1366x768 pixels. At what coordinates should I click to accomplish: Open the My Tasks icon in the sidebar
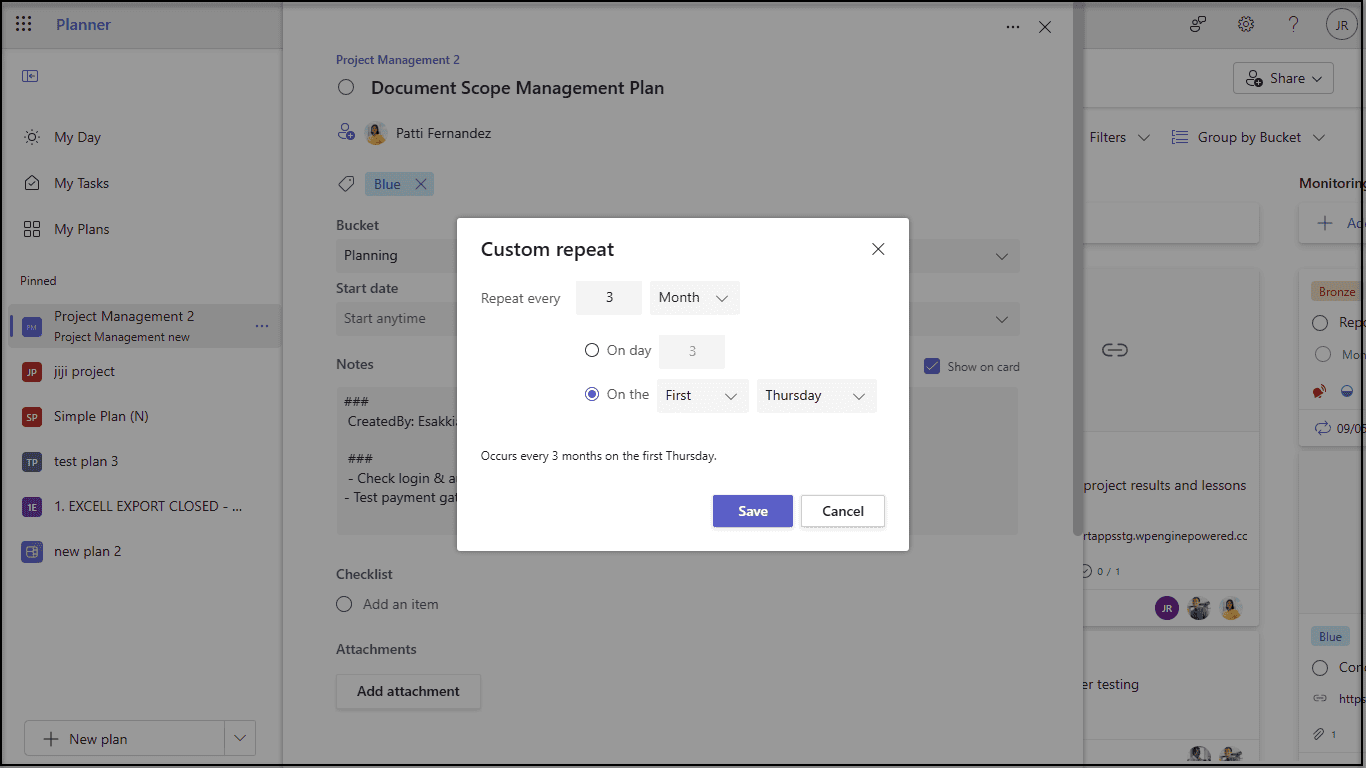click(x=32, y=183)
